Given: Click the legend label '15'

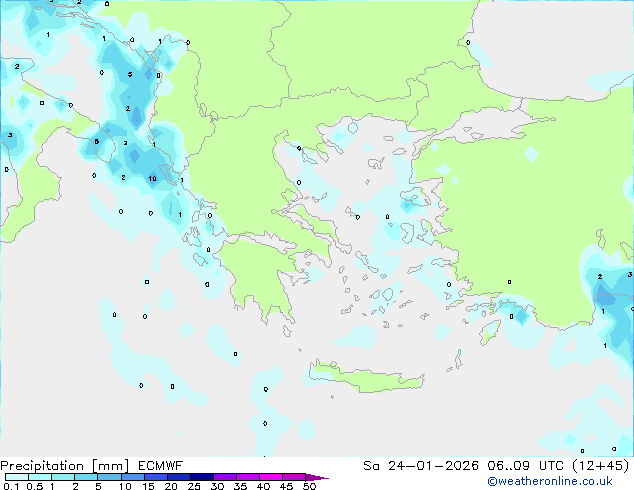Looking at the screenshot, I should 148,486.
